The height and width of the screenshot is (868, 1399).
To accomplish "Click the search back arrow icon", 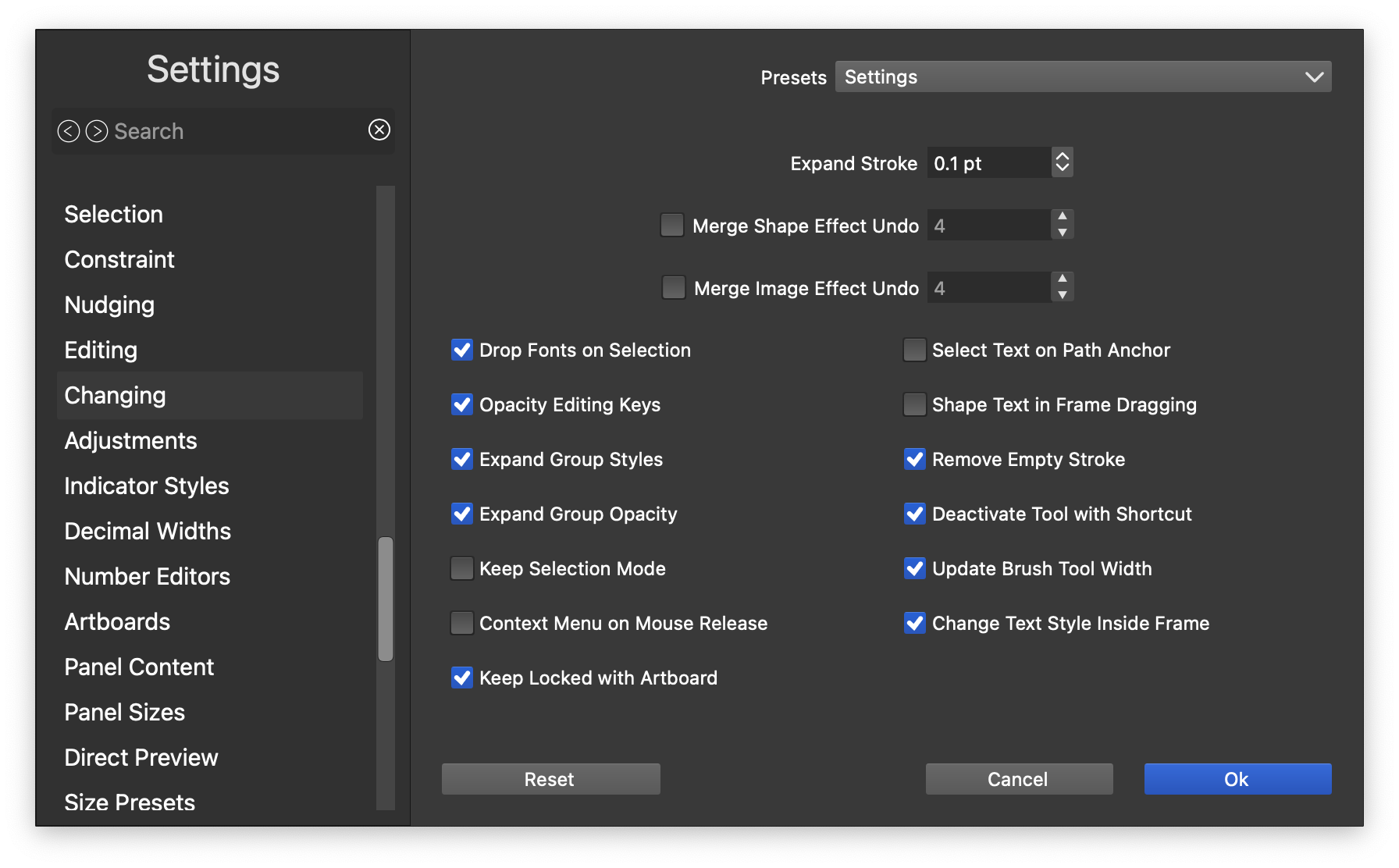I will pos(69,131).
